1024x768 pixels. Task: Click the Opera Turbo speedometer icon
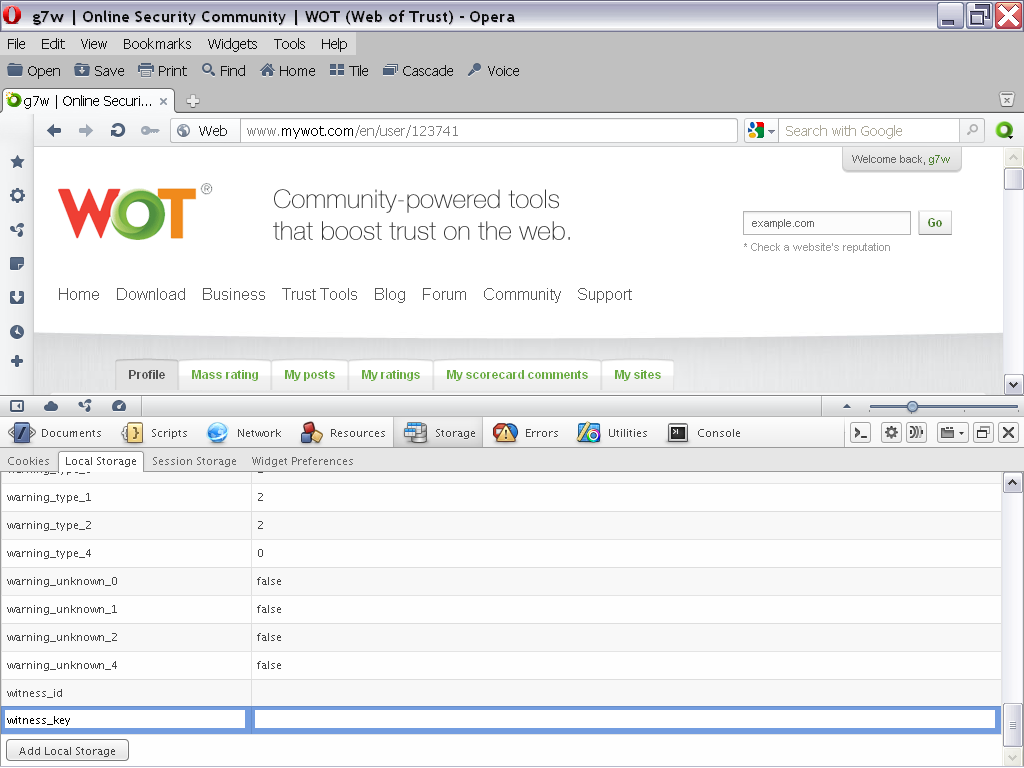click(x=119, y=406)
